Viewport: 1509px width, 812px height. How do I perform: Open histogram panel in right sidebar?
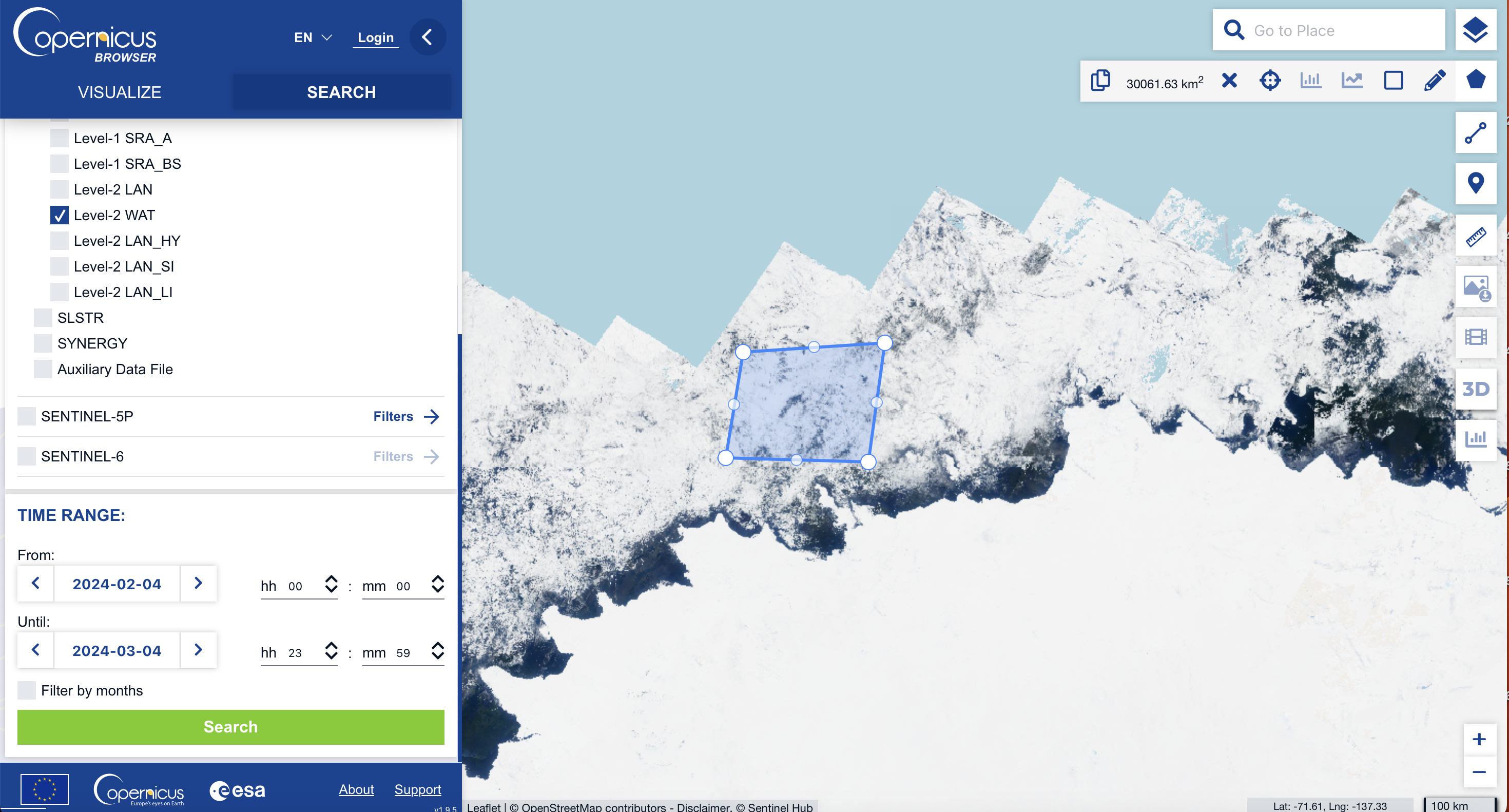click(x=1475, y=439)
